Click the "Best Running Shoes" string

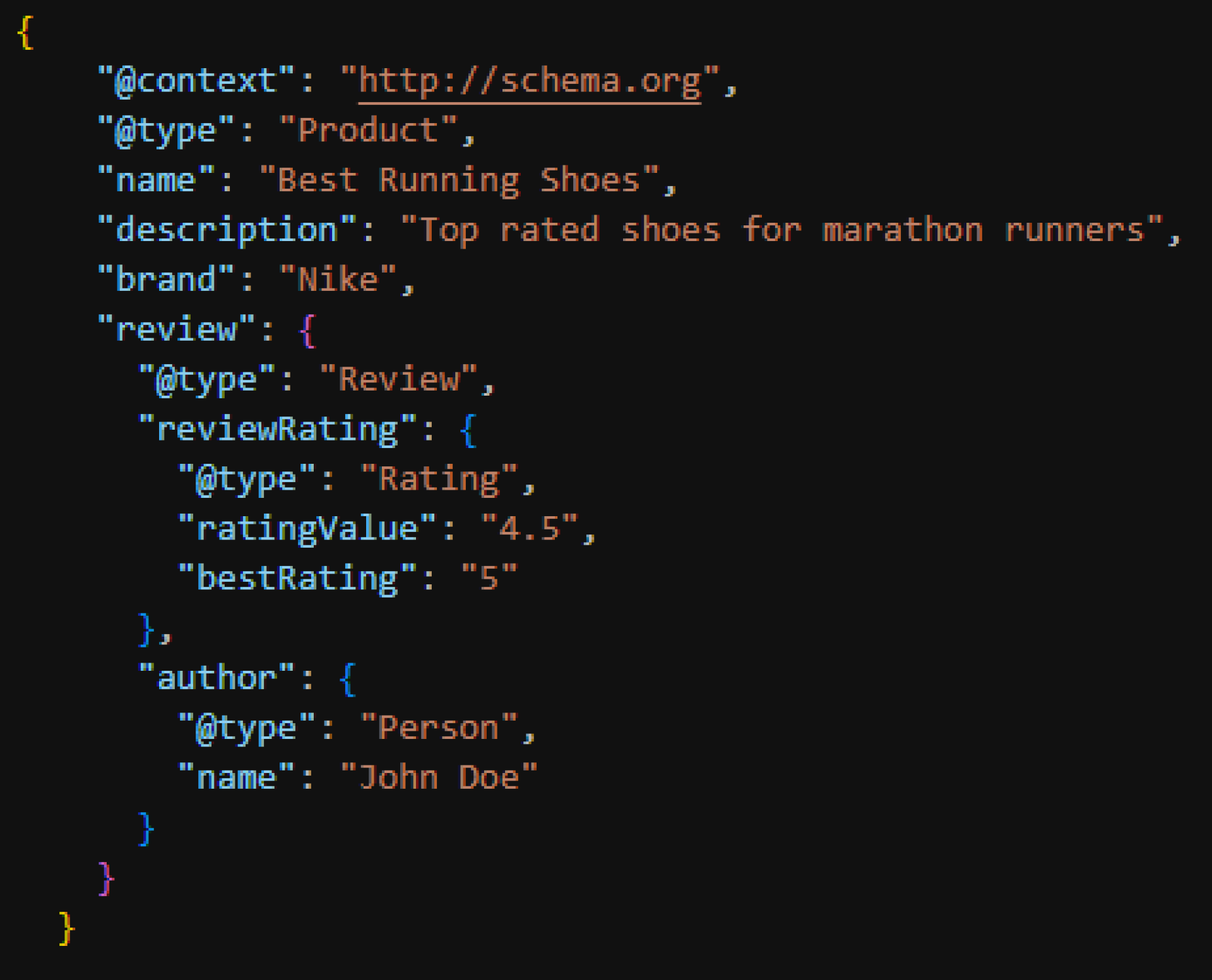(459, 181)
